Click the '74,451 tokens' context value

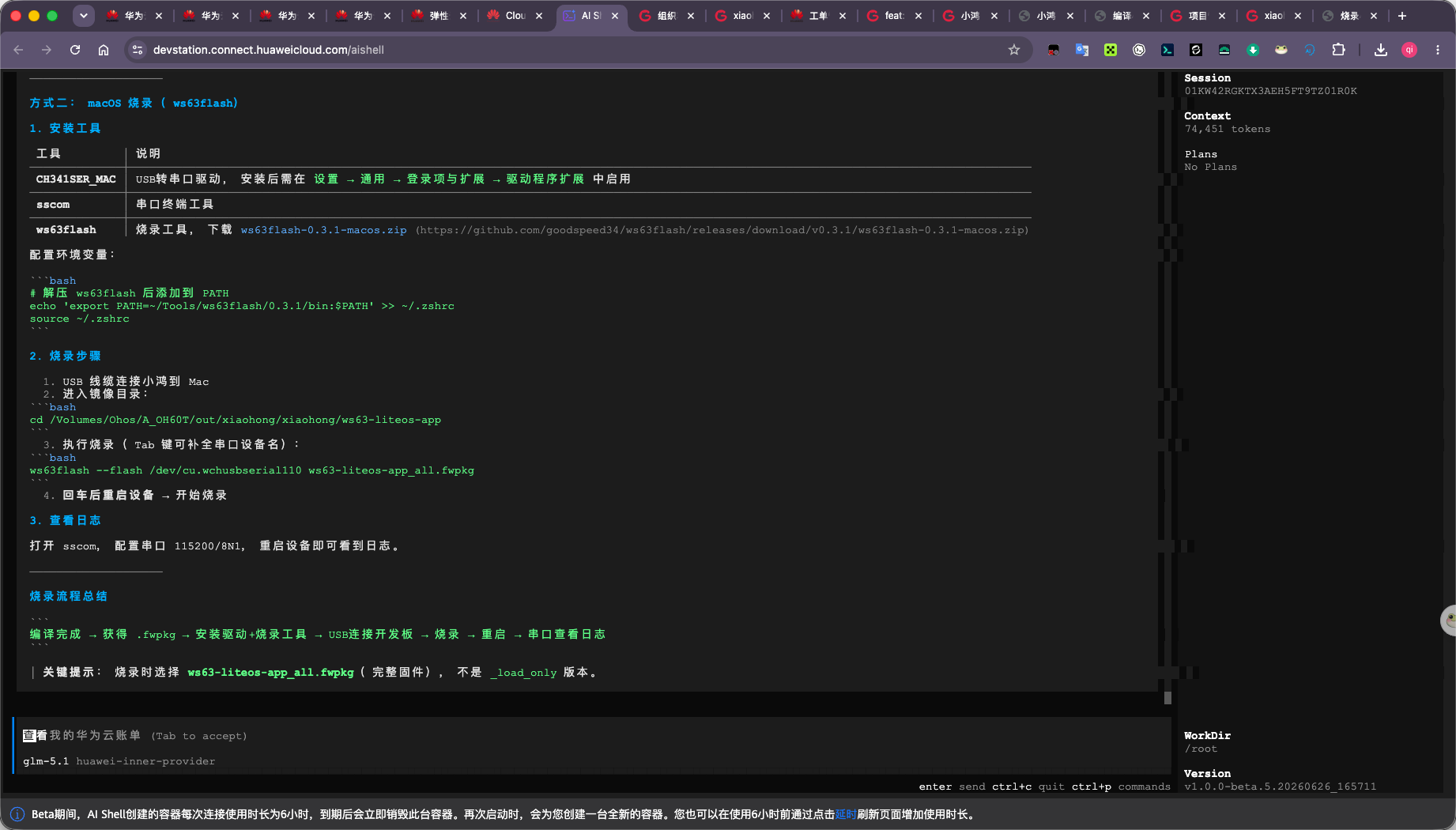(x=1228, y=129)
